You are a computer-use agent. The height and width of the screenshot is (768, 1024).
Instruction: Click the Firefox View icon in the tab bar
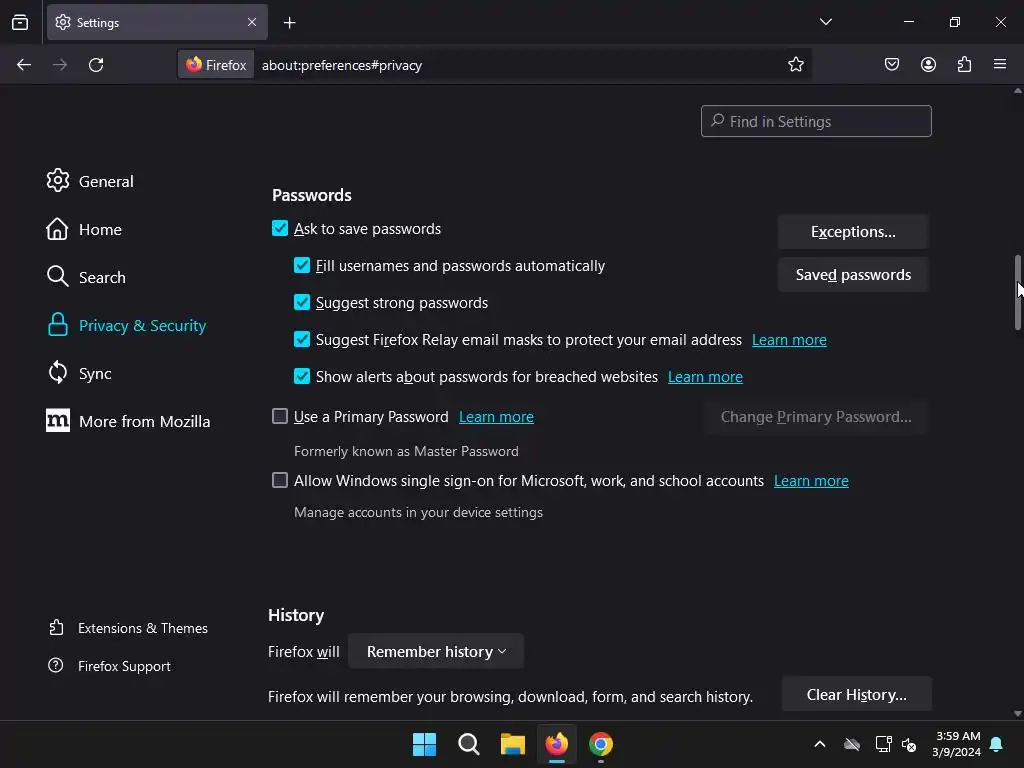click(20, 22)
